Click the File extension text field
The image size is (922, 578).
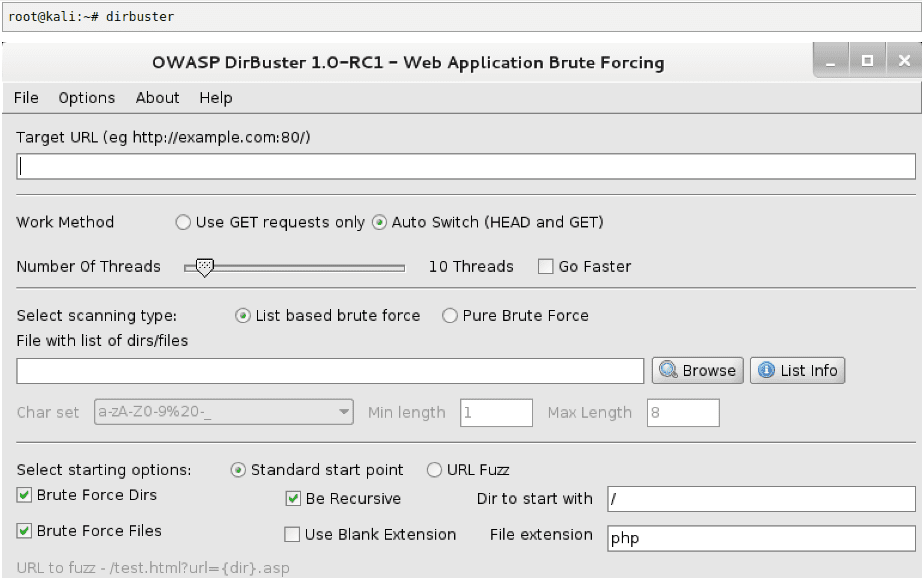[x=760, y=538]
